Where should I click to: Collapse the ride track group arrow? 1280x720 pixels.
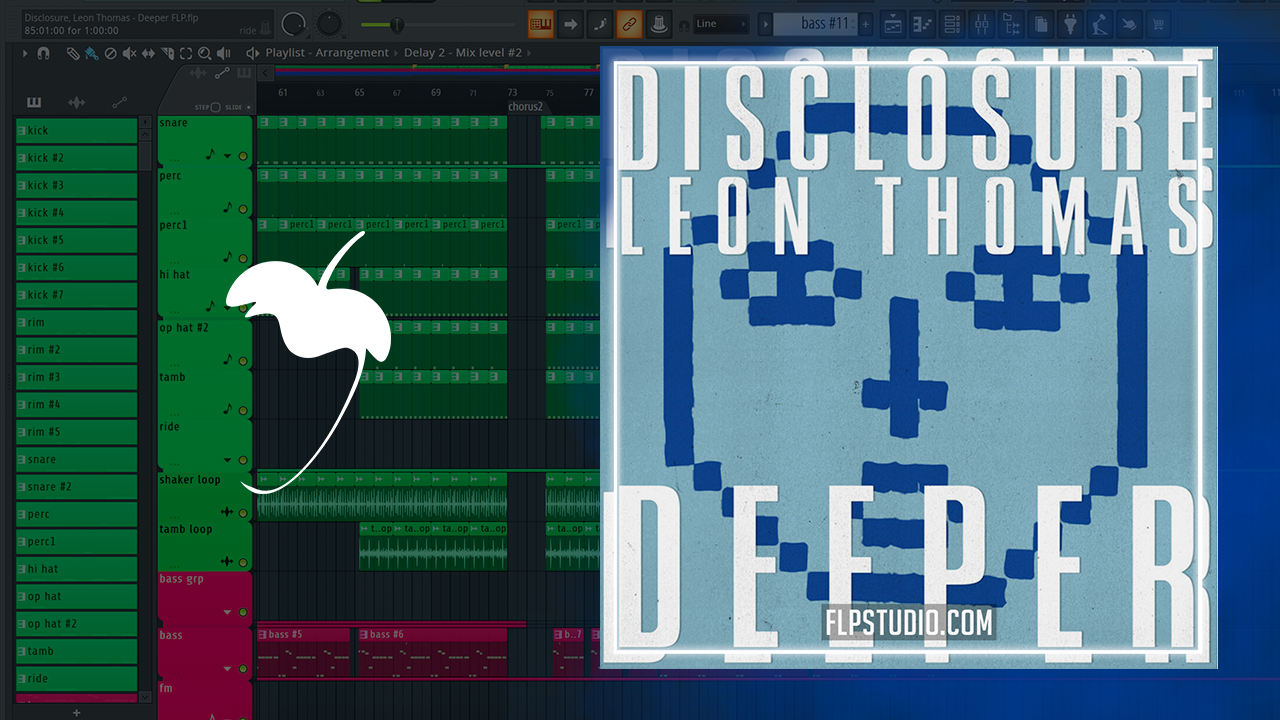(x=228, y=460)
